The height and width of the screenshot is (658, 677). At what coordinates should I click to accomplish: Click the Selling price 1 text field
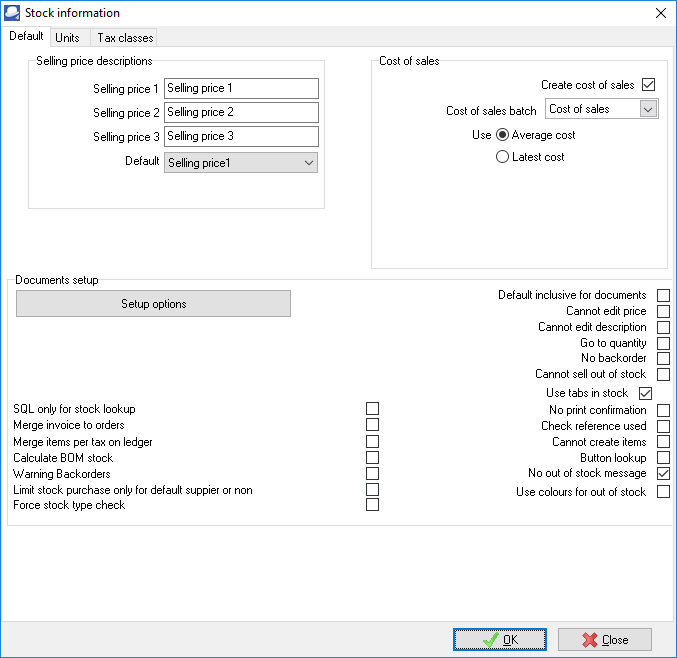tap(241, 88)
